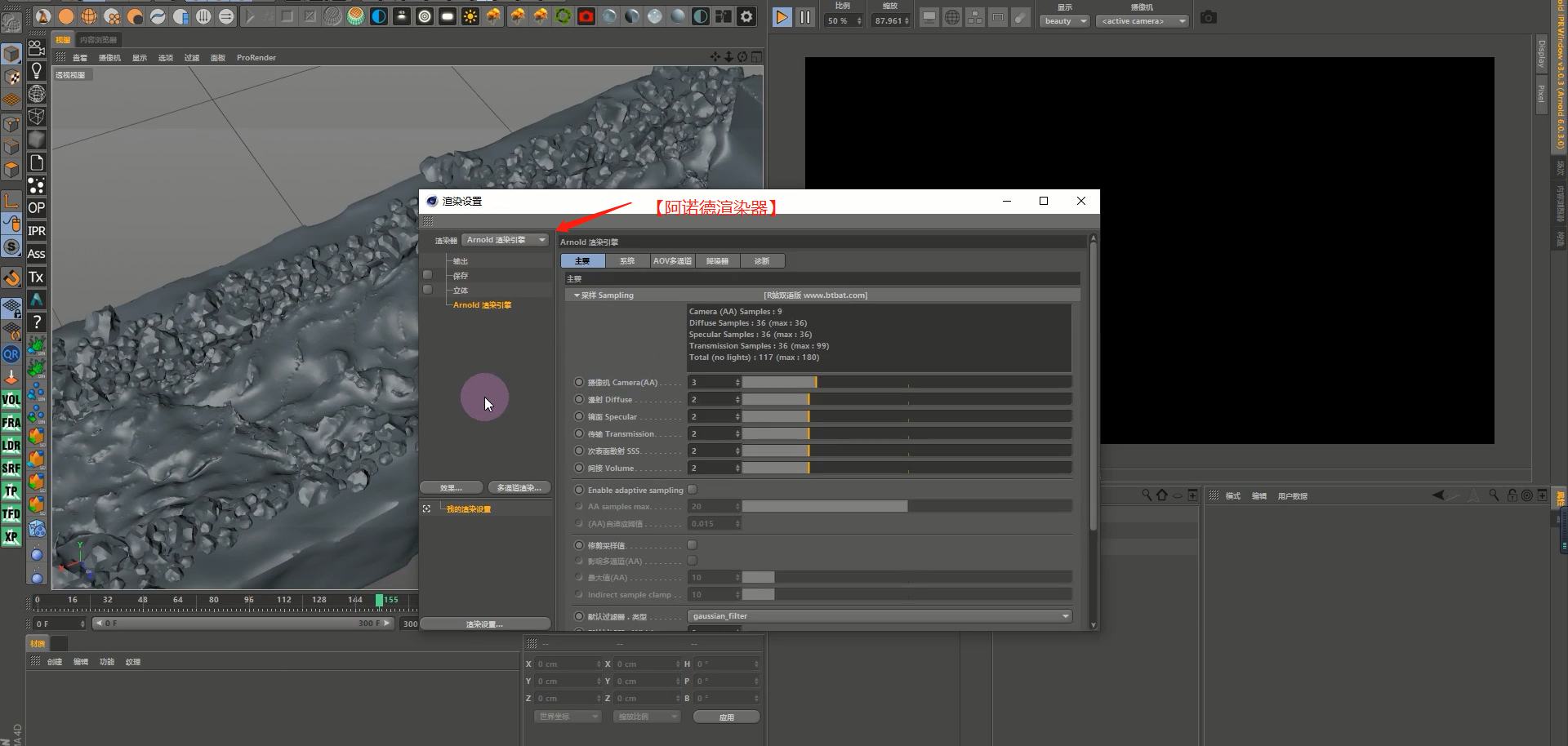
Task: Click the IPR globe display icon
Action: coord(952,17)
